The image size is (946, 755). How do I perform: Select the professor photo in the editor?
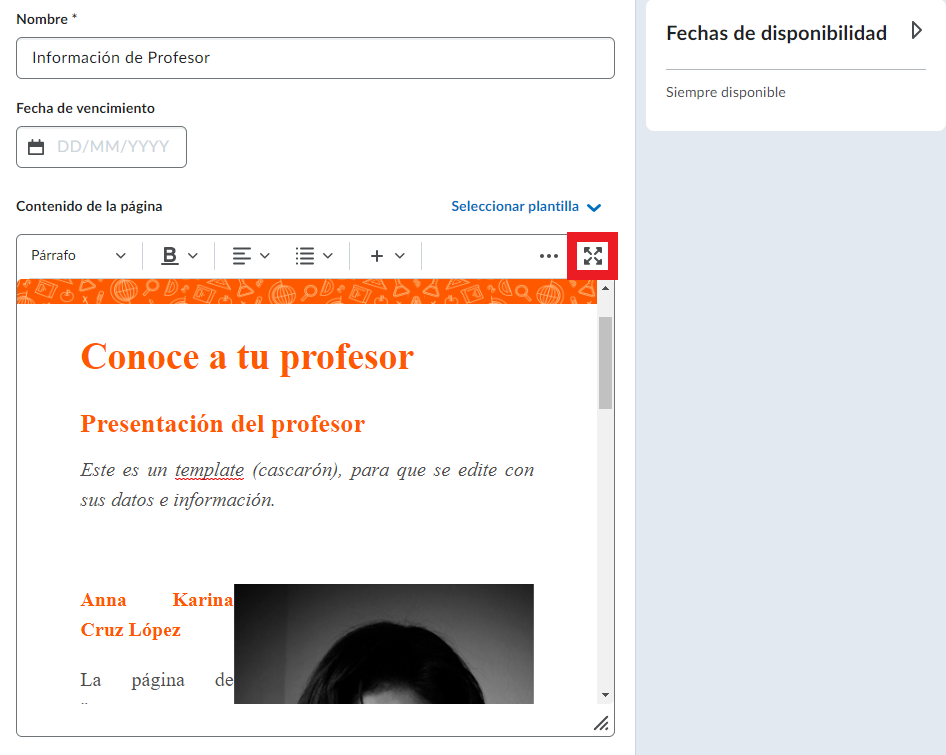tap(383, 643)
